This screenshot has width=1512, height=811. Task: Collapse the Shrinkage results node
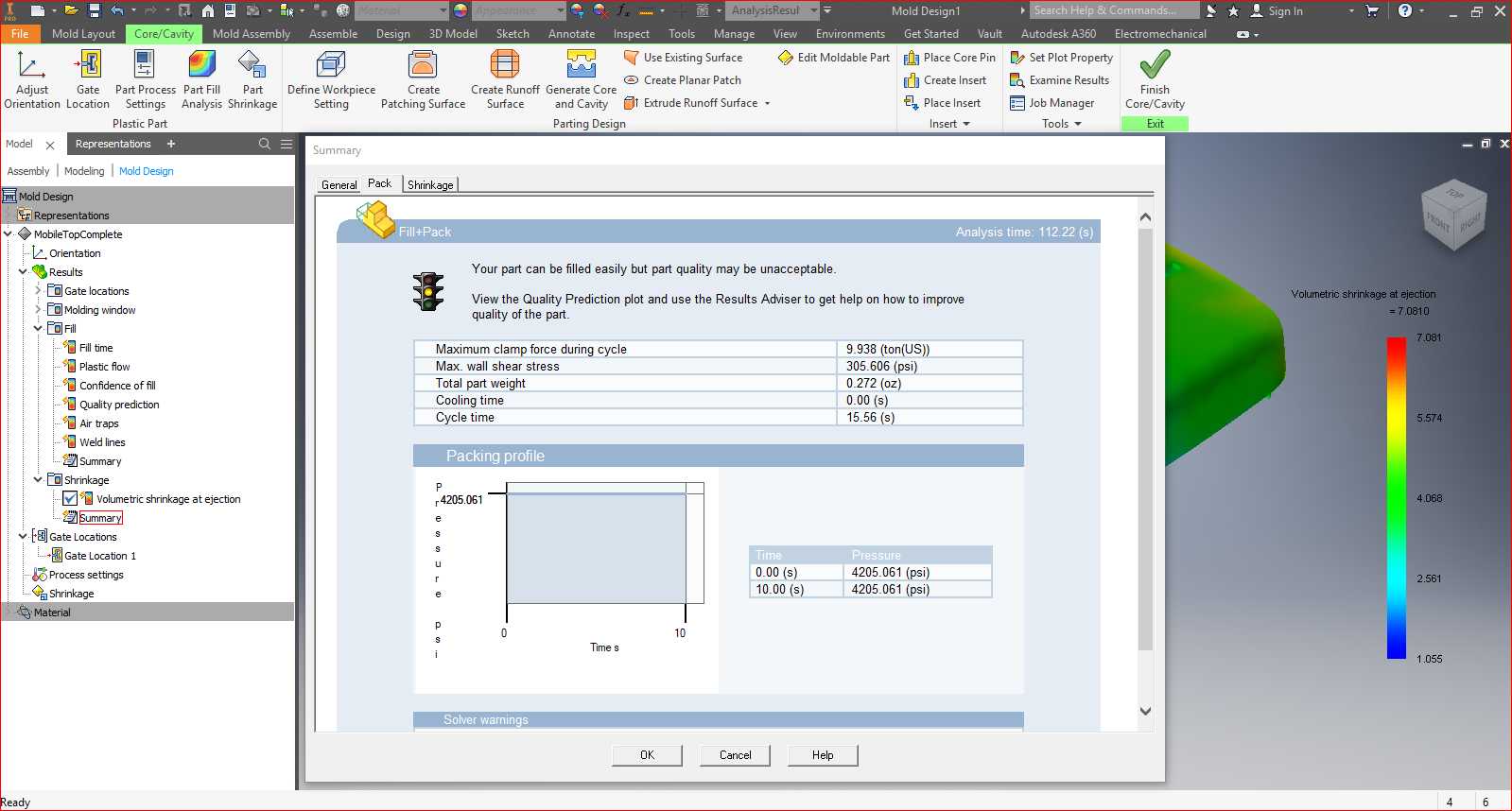click(39, 480)
